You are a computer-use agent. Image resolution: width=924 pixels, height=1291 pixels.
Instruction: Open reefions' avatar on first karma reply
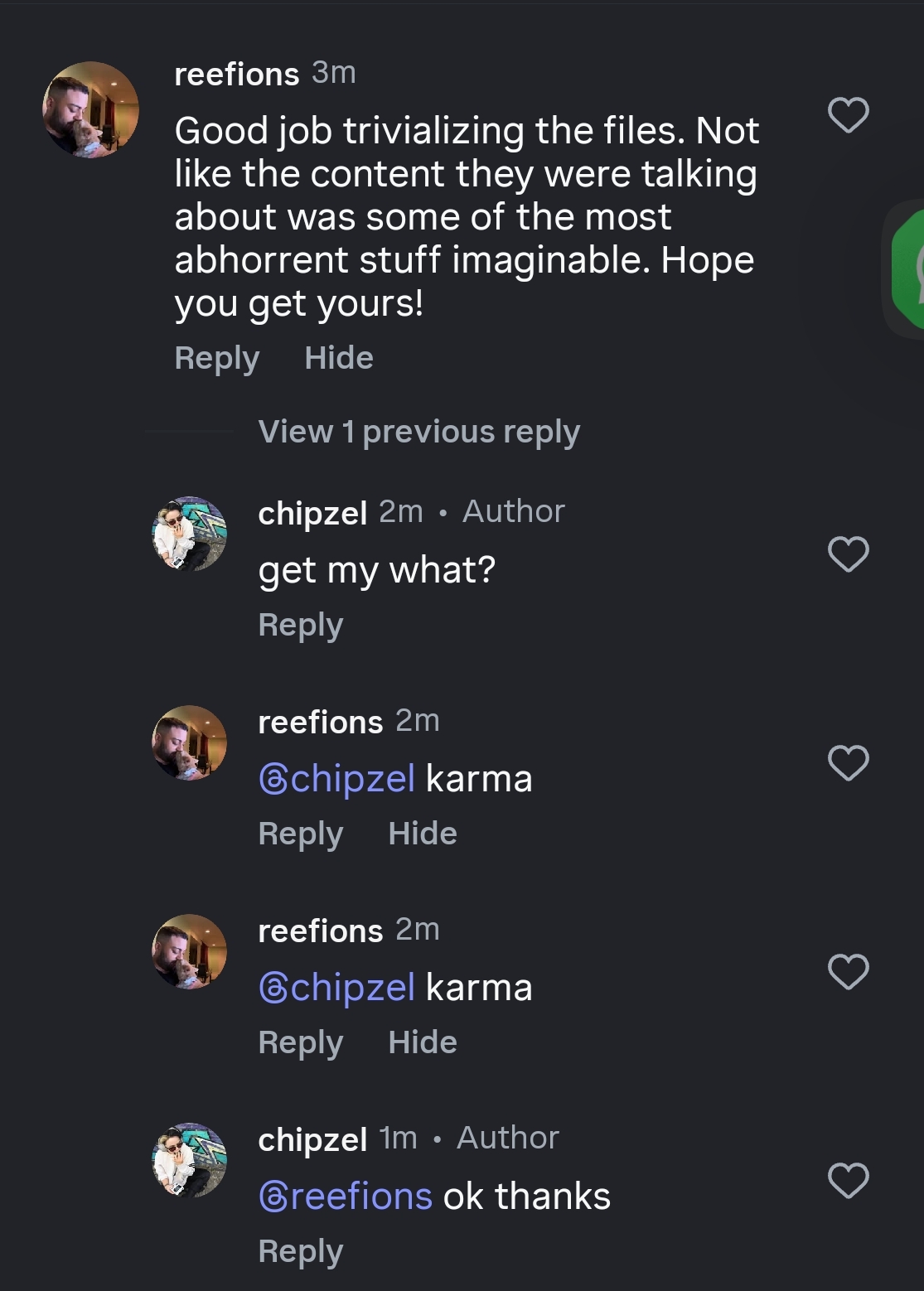coord(190,743)
